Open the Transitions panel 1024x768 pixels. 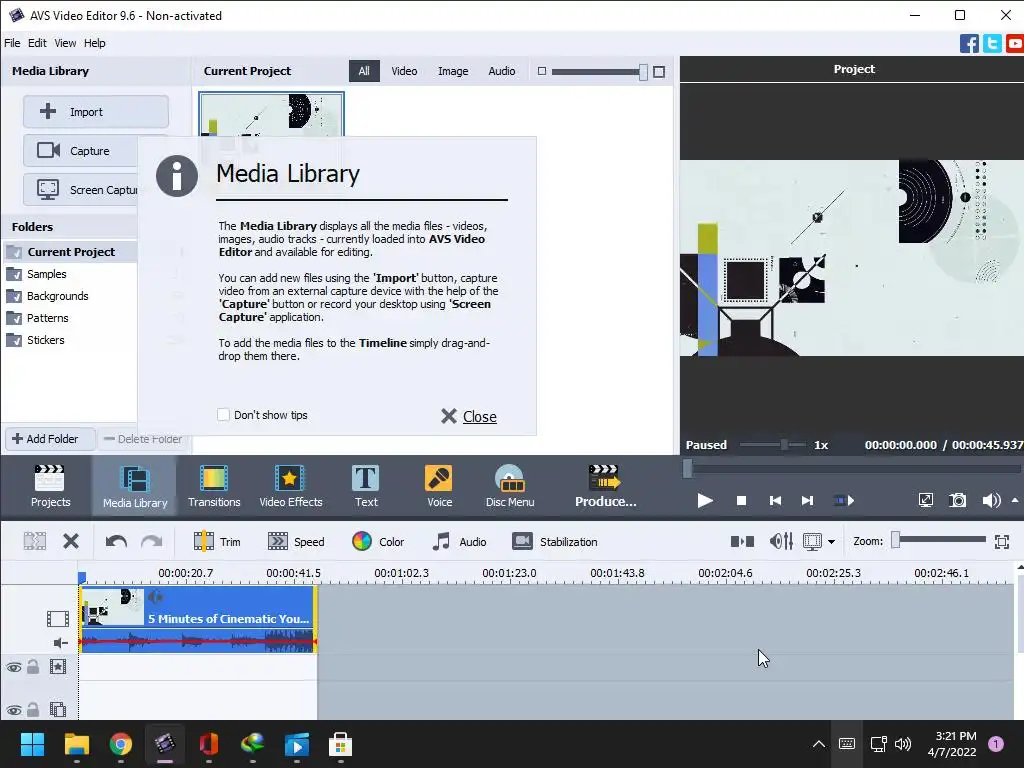(214, 486)
